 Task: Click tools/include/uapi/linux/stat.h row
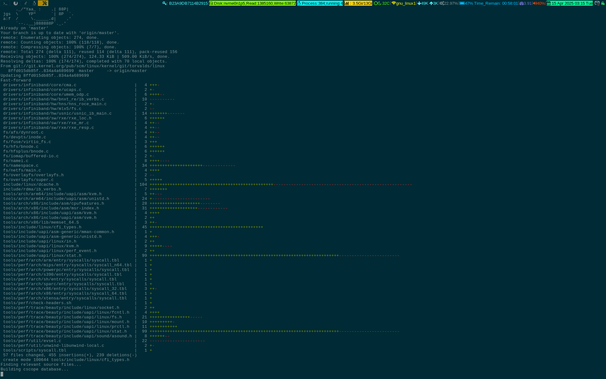click(201, 255)
